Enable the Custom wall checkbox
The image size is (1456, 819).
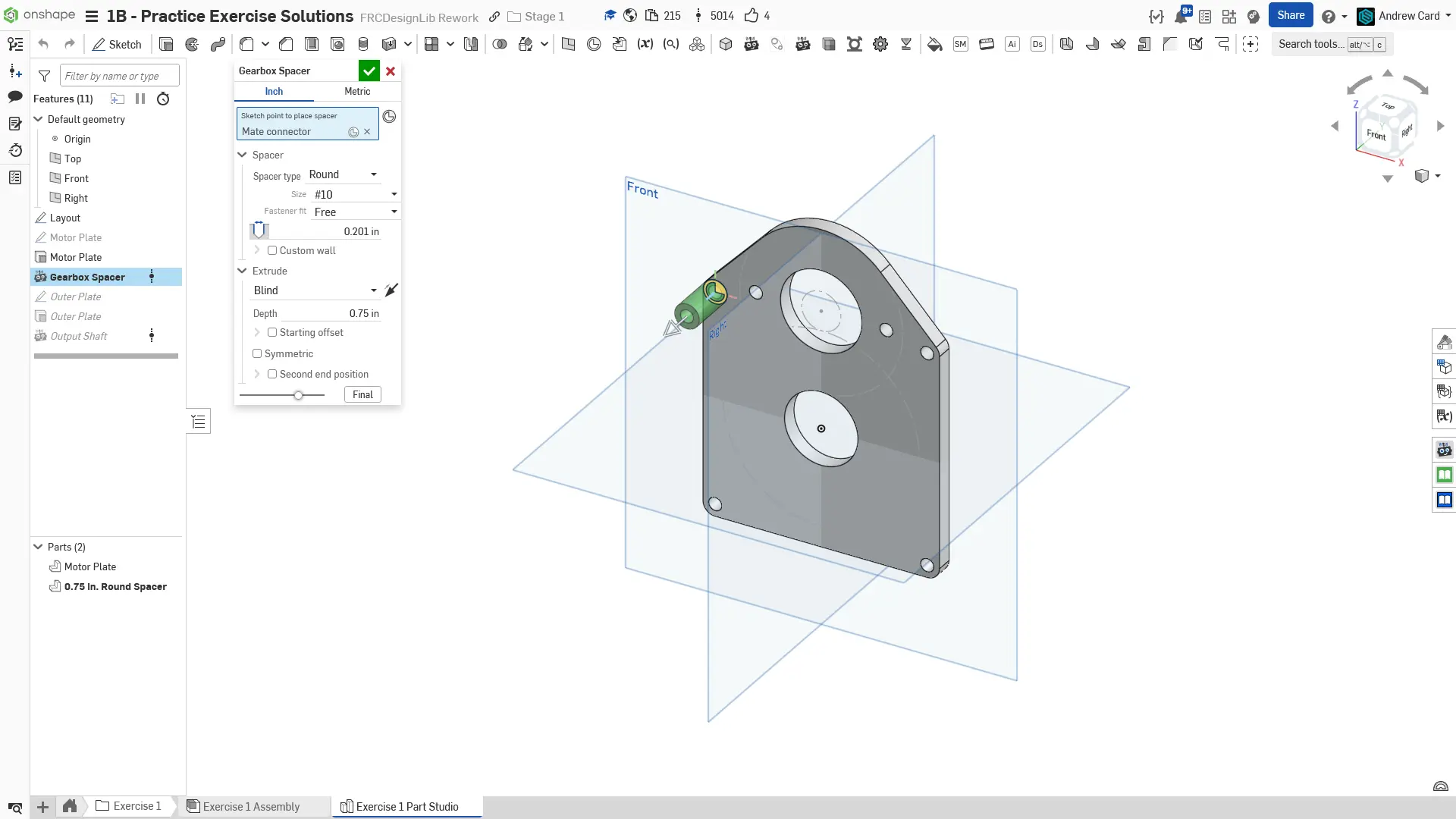(272, 250)
